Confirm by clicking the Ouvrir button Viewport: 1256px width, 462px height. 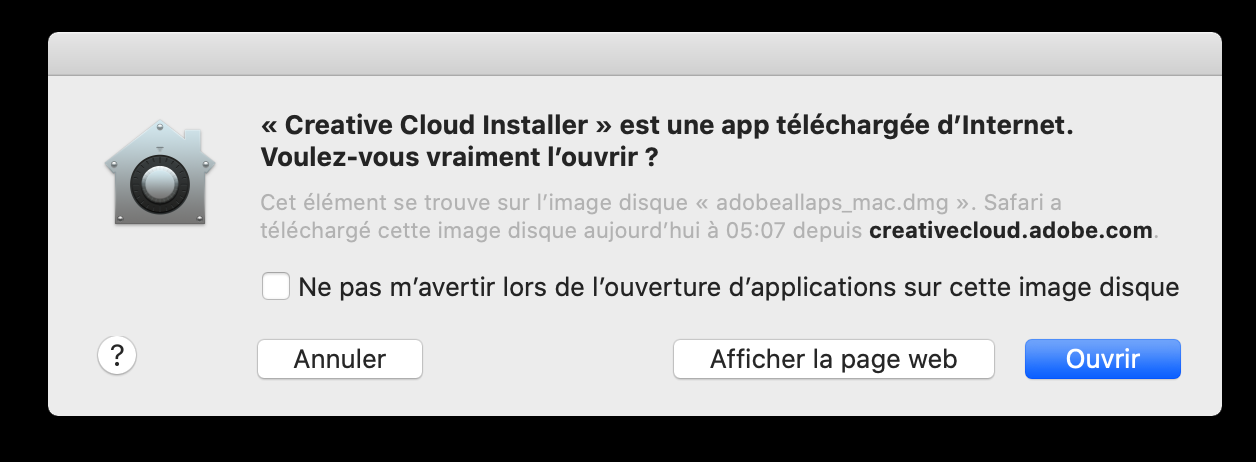pyautogui.click(x=1102, y=359)
